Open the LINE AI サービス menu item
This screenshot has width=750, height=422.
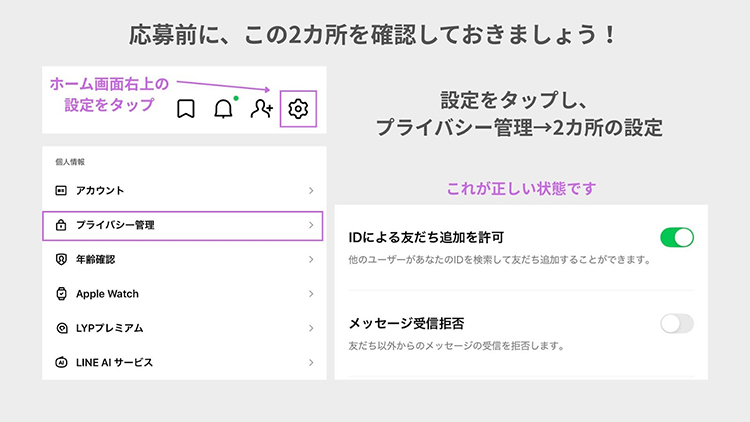pos(114,363)
